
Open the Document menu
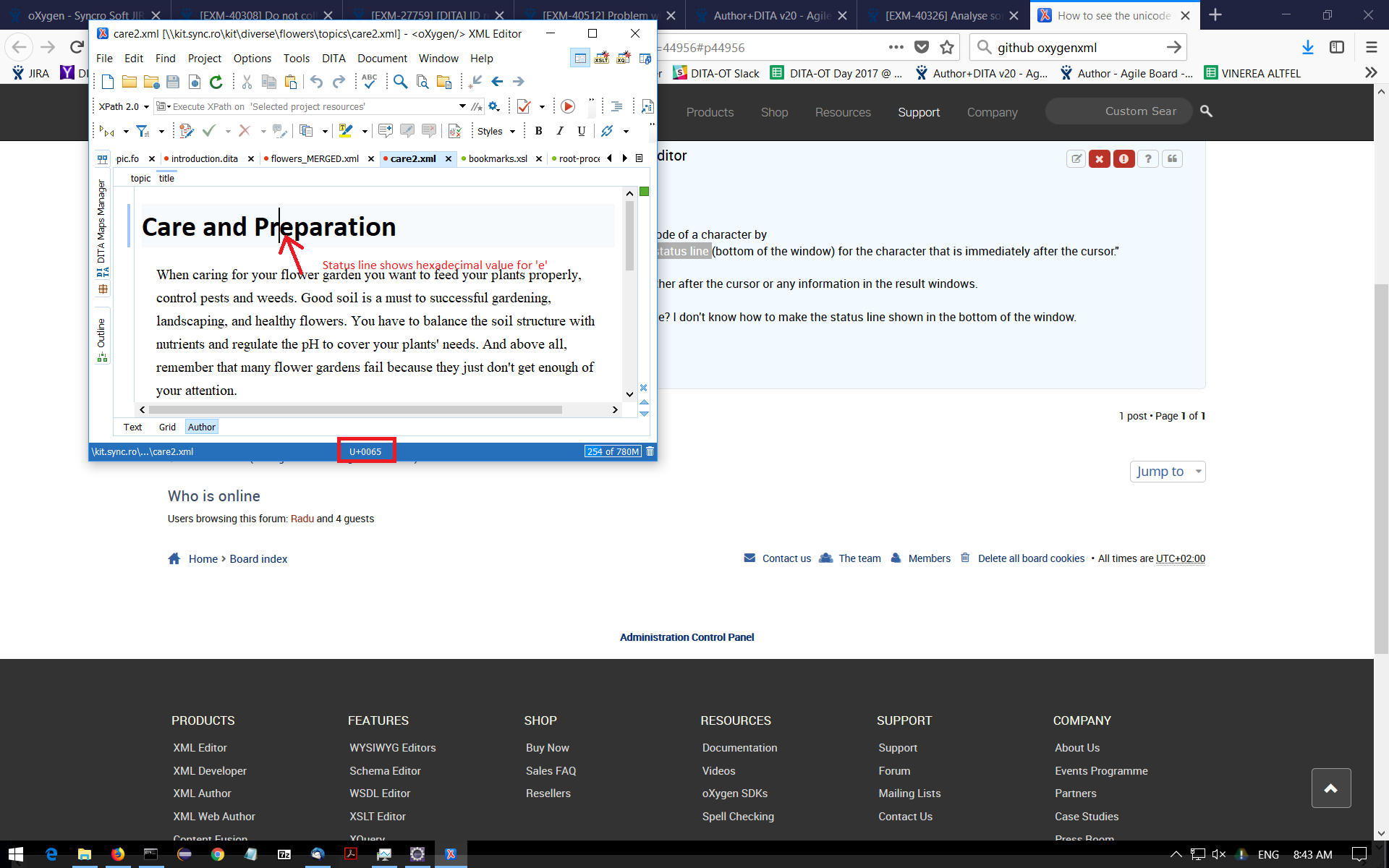(x=382, y=59)
